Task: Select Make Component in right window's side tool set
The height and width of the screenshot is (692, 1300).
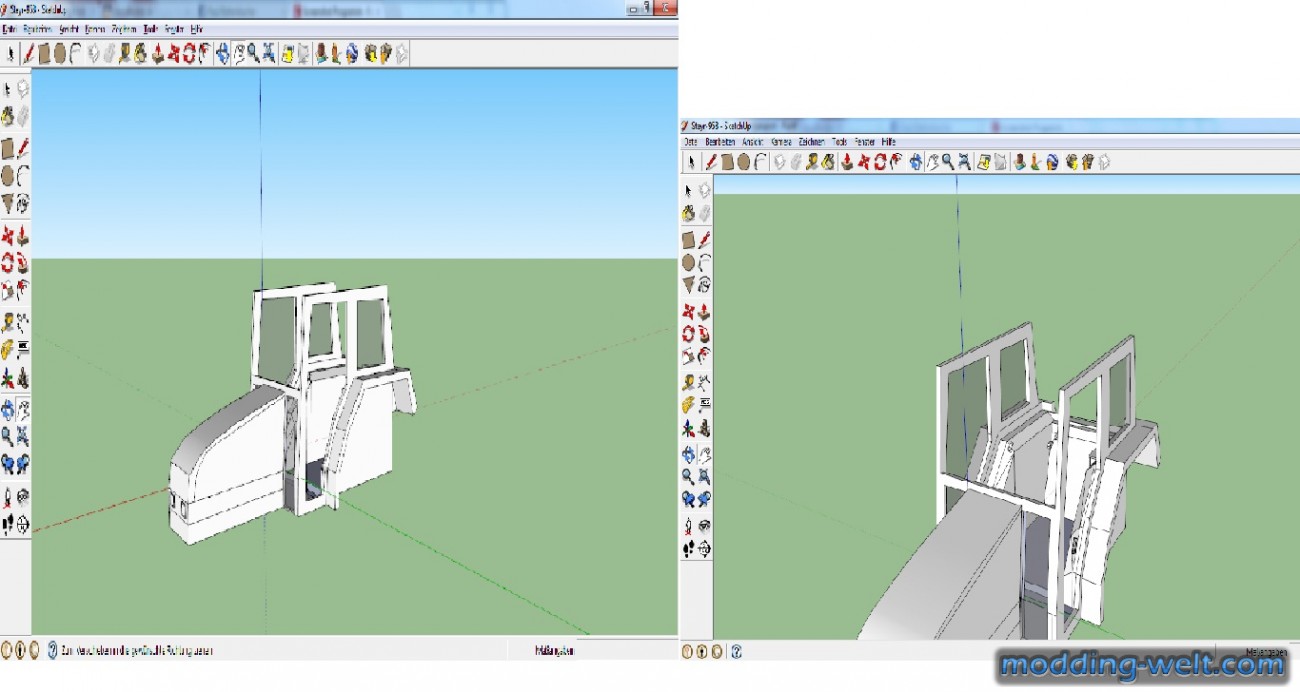Action: [x=704, y=191]
